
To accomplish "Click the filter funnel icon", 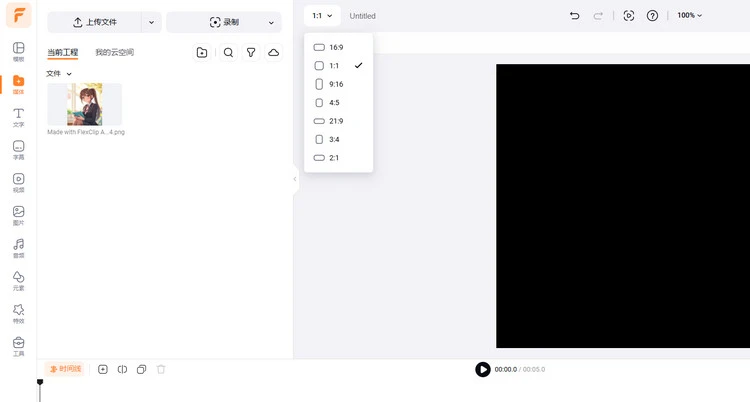I will tap(251, 52).
